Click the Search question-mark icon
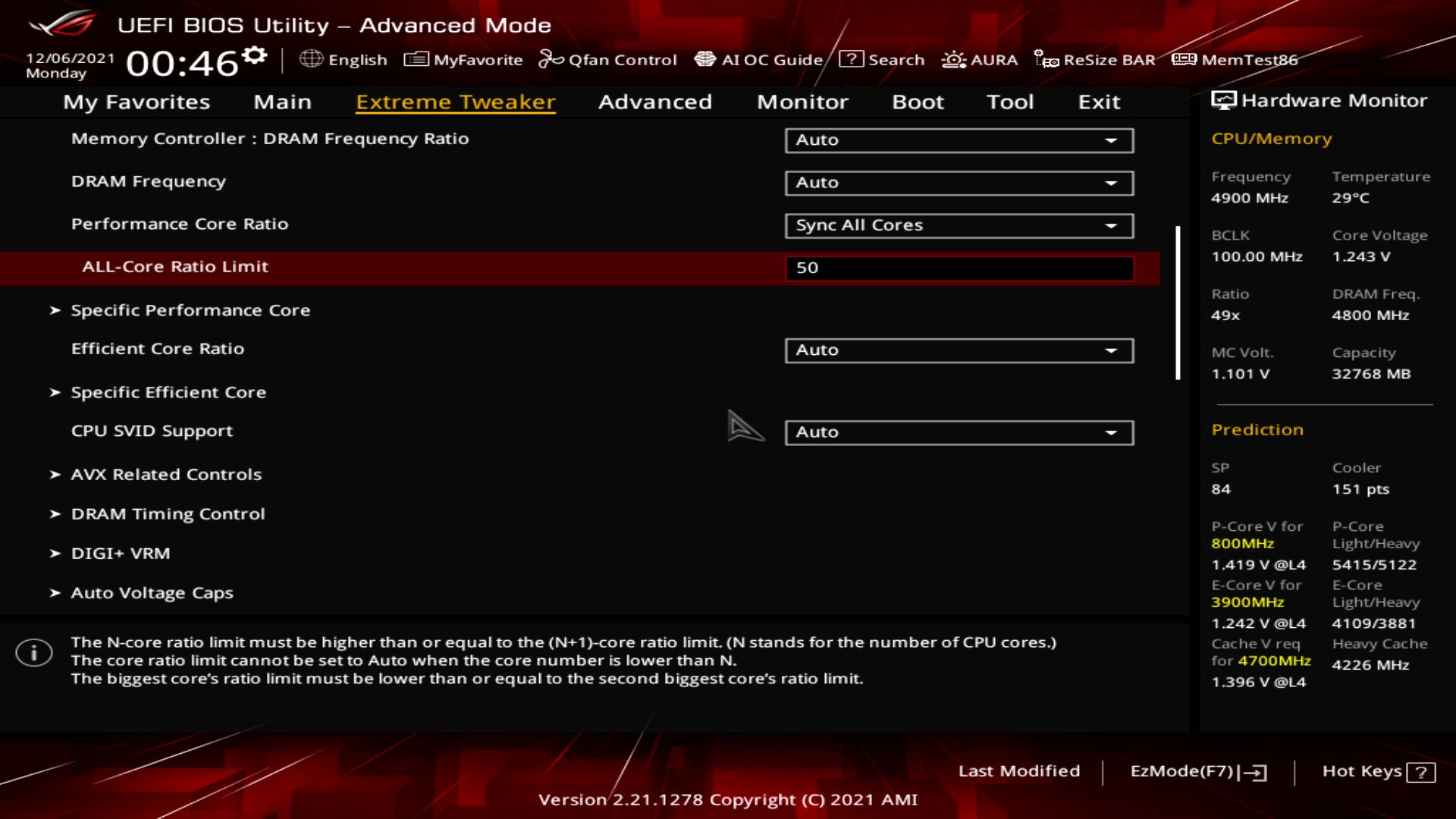The height and width of the screenshot is (819, 1456). (852, 59)
